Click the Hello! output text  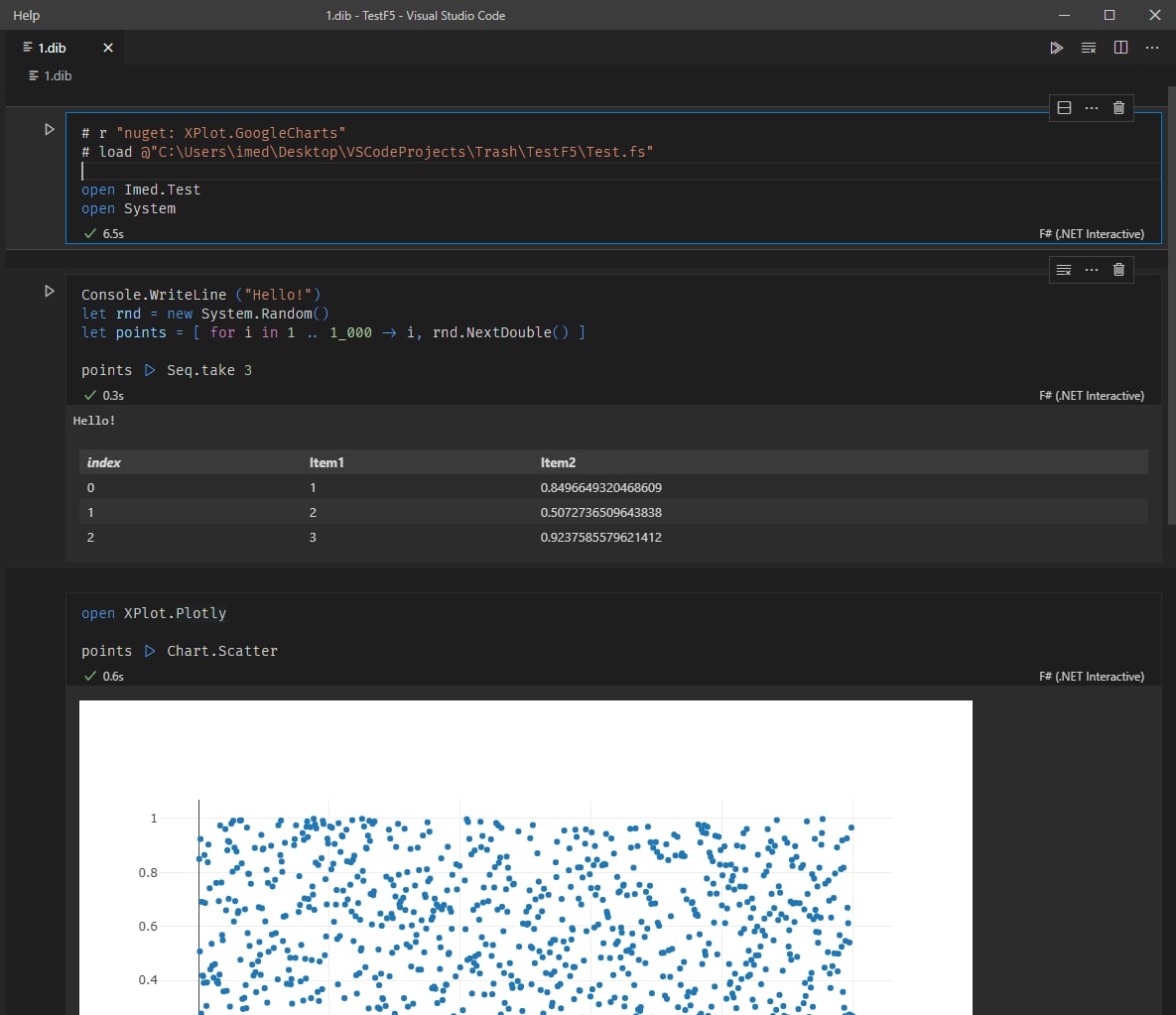tap(93, 421)
